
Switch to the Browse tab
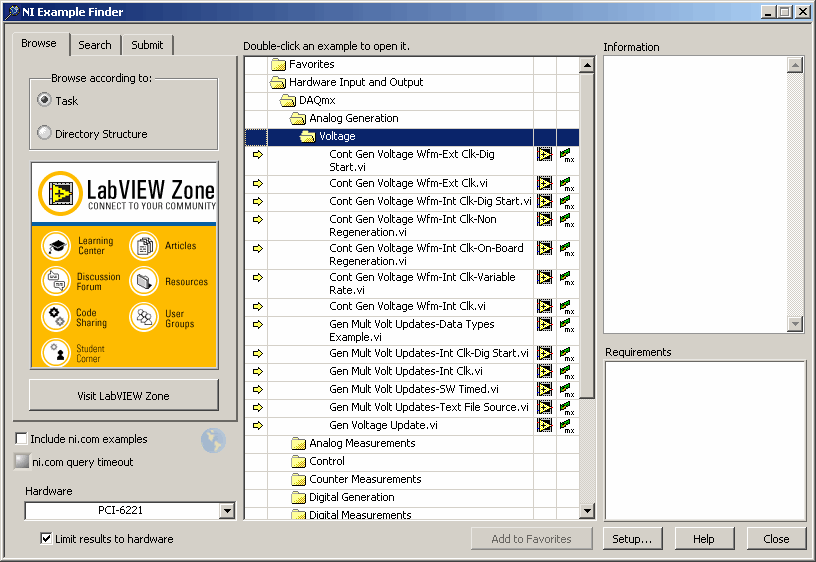[41, 44]
